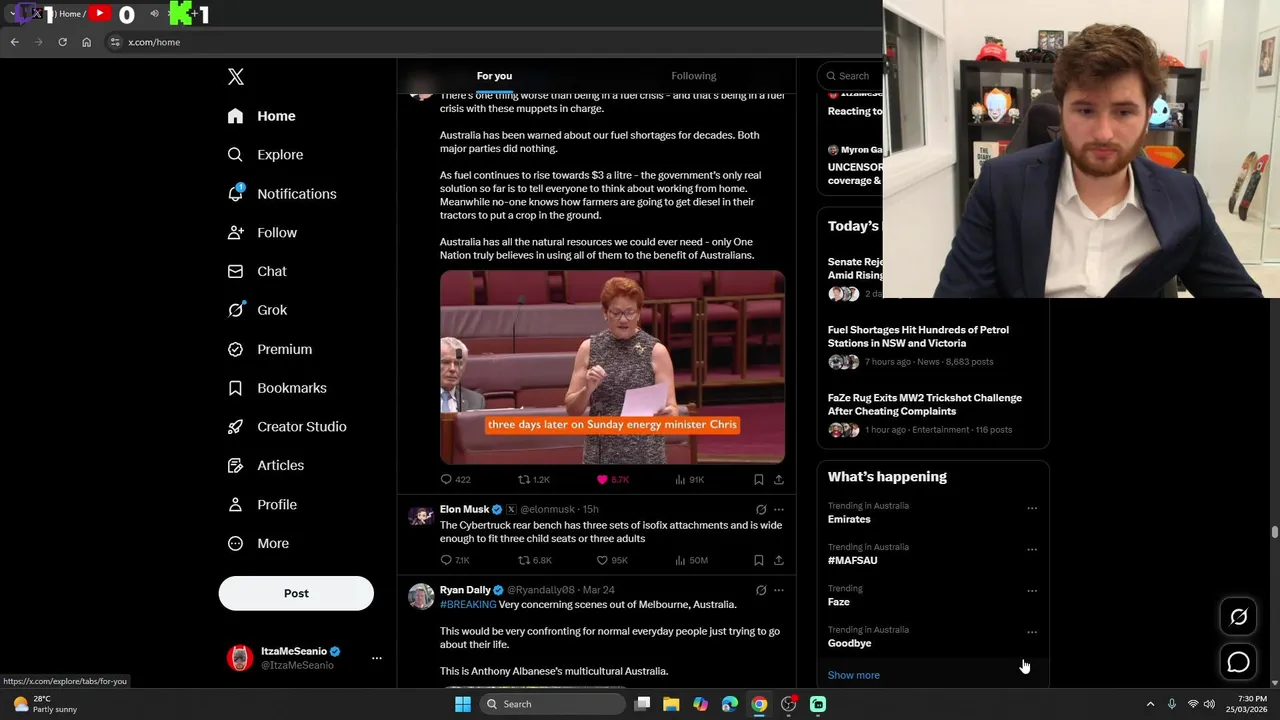Open Emirates trending topic
The width and height of the screenshot is (1280, 720).
click(x=849, y=519)
